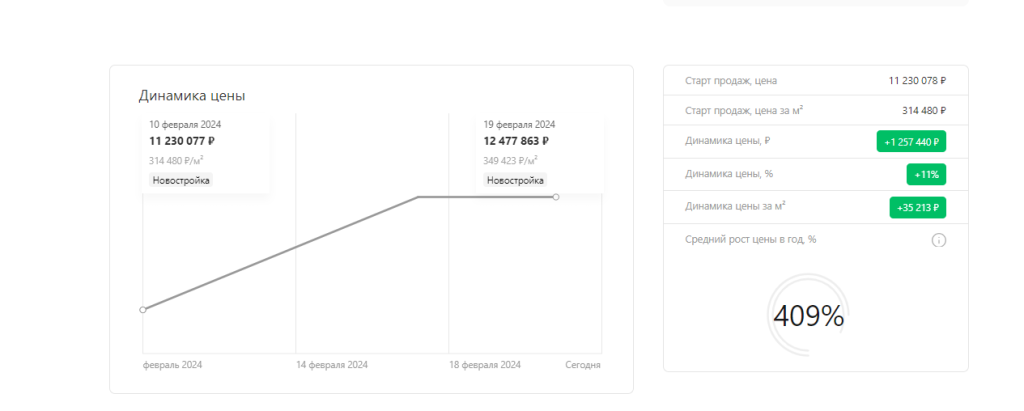
Task: Click the 409% circular progress indicator
Action: click(808, 316)
